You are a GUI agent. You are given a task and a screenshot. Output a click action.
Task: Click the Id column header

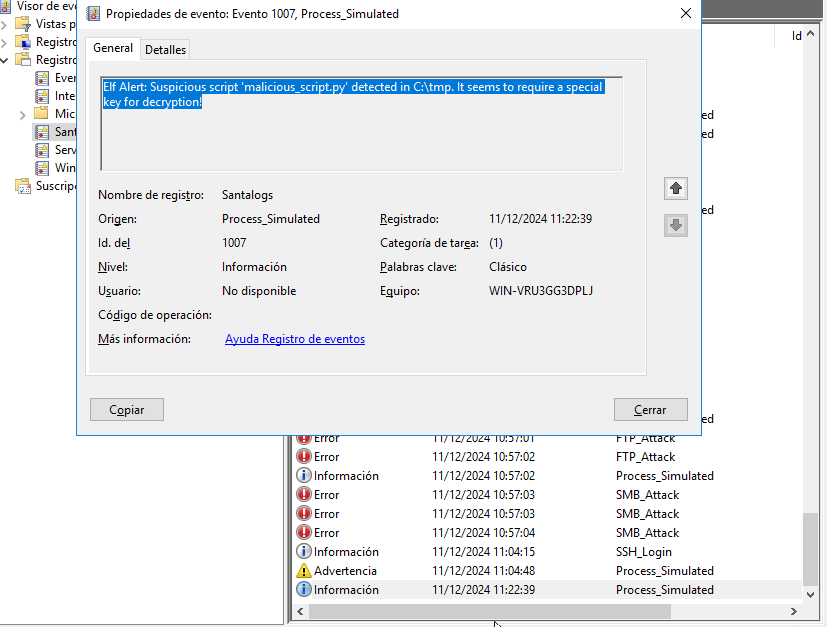click(796, 36)
